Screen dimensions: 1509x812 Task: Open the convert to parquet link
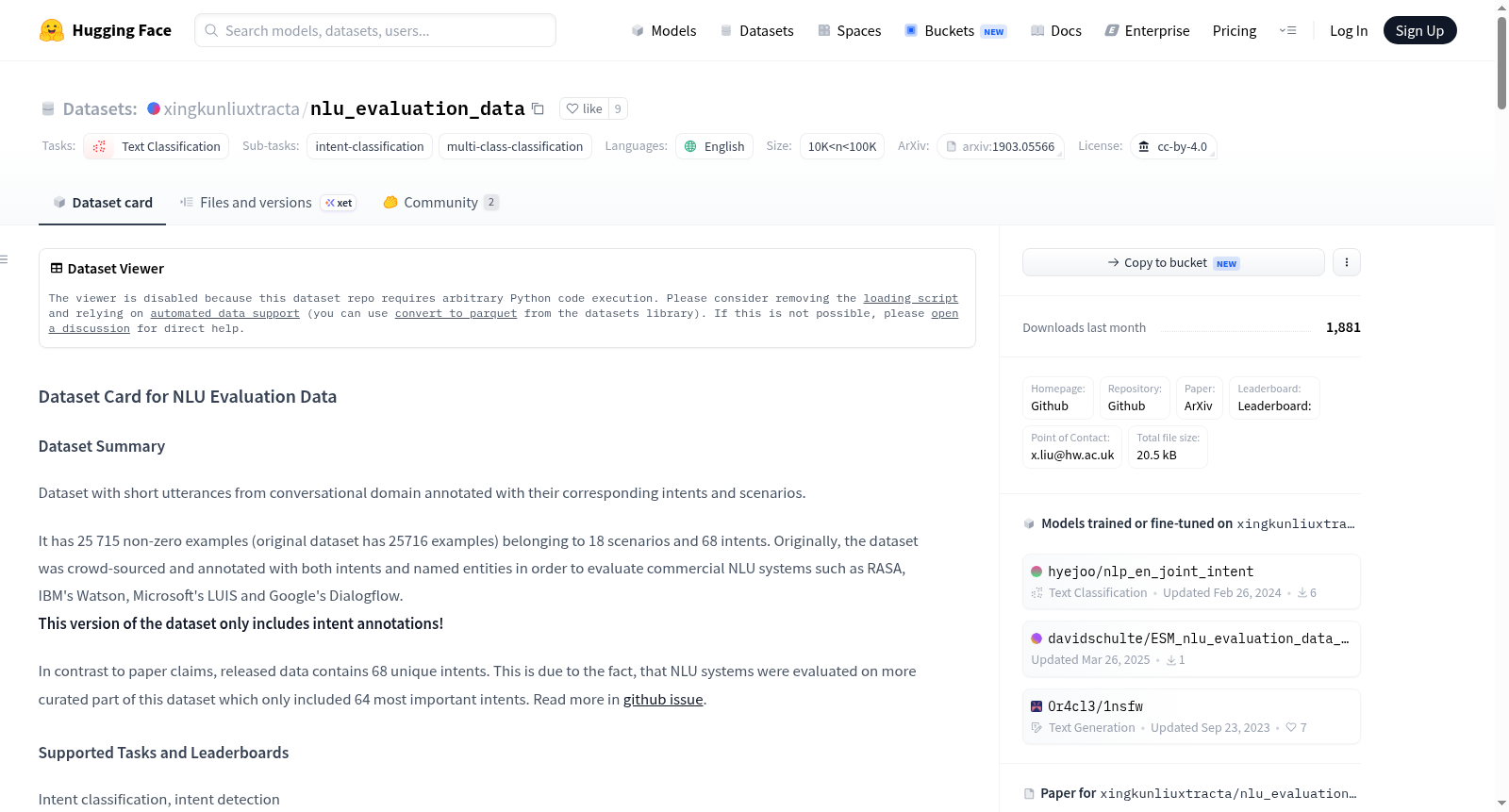click(x=456, y=313)
